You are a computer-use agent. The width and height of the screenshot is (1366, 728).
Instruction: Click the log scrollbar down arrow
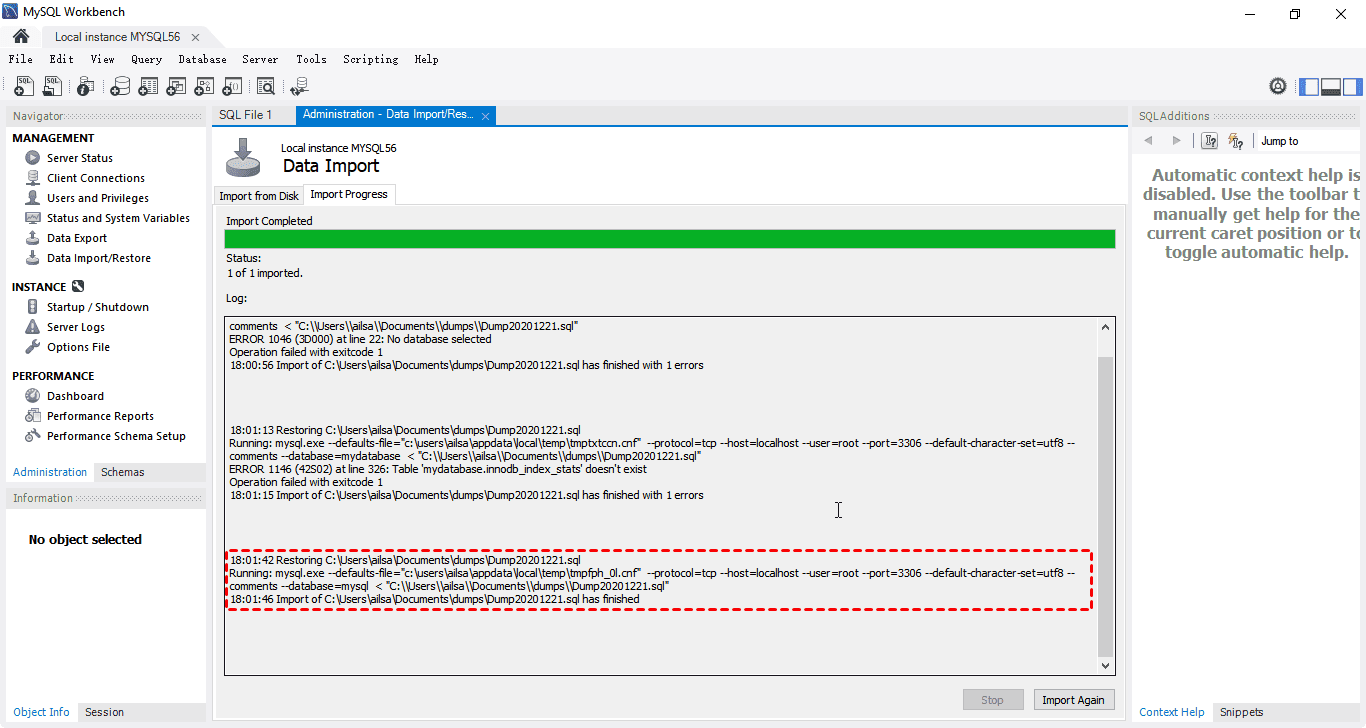(x=1105, y=666)
